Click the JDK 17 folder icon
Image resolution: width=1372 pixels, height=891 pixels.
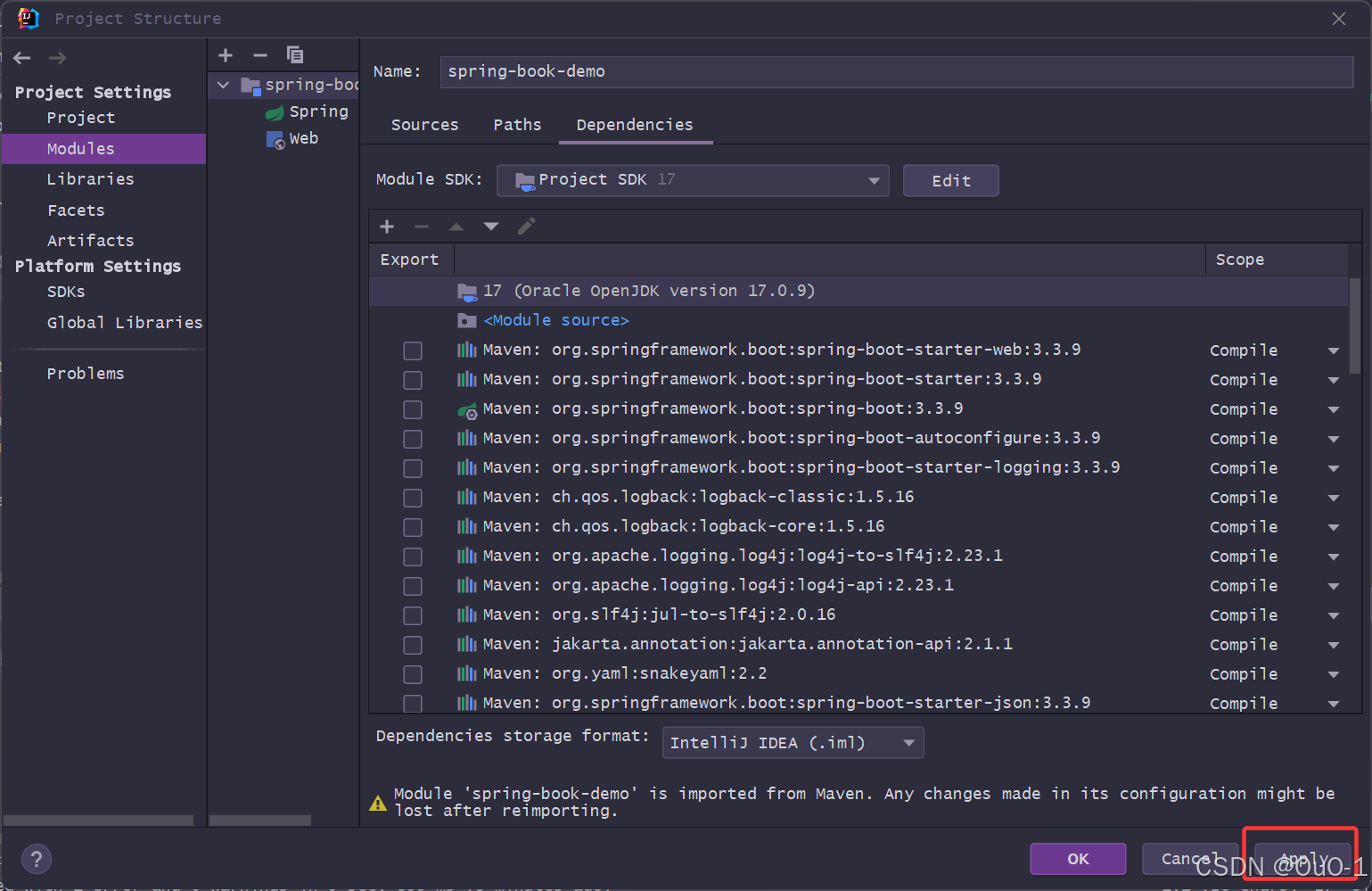[467, 292]
